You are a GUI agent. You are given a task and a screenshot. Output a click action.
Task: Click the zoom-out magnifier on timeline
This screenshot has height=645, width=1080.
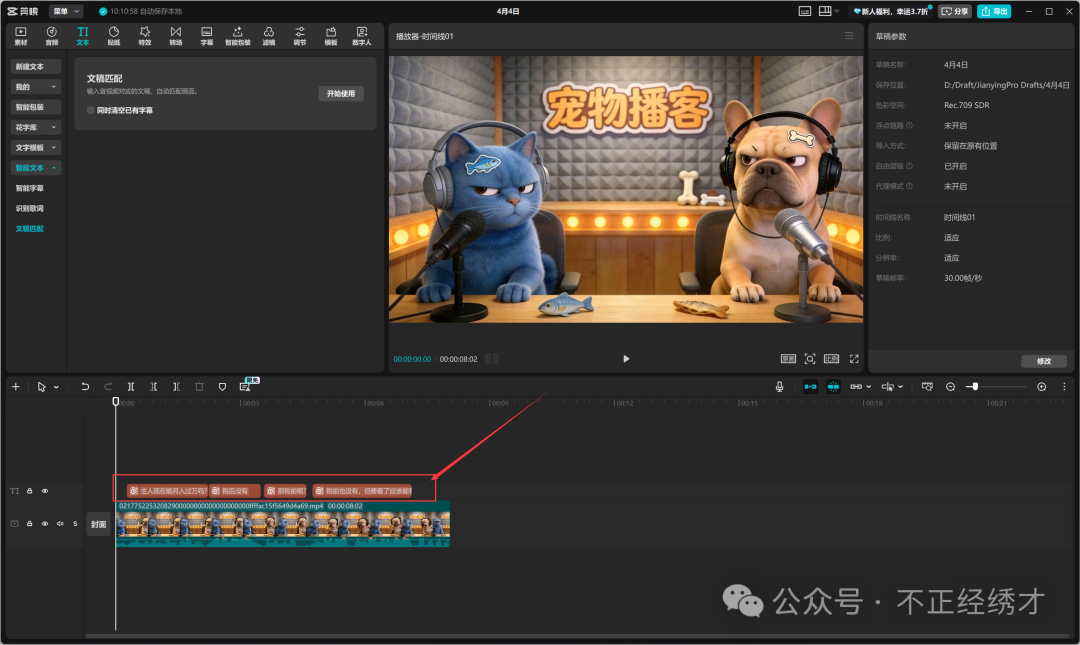(x=950, y=386)
